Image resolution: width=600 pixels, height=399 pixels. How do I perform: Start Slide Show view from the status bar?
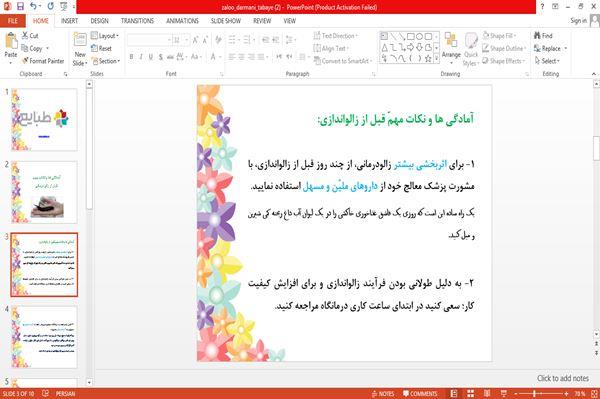click(x=504, y=394)
